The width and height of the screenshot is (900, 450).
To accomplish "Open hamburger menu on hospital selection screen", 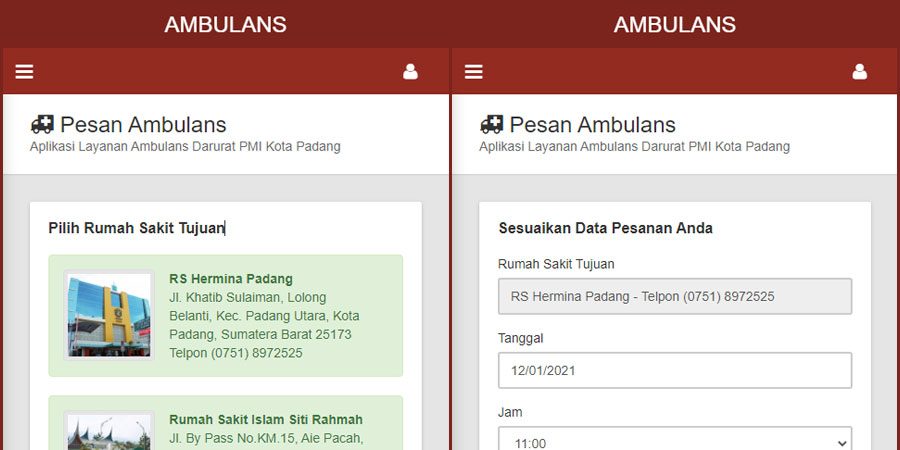I will click(24, 72).
